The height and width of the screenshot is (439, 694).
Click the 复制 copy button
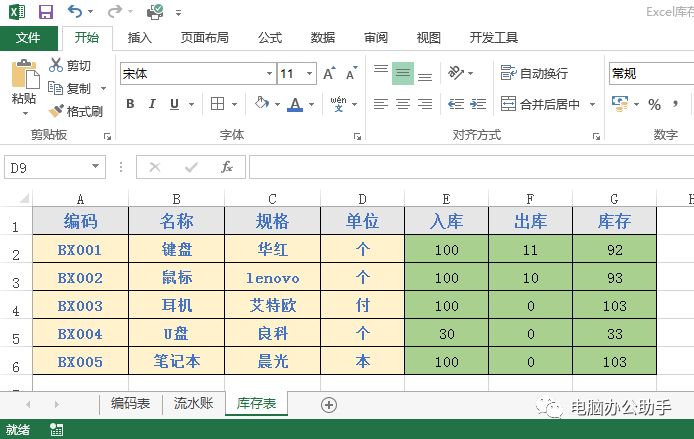pos(69,89)
